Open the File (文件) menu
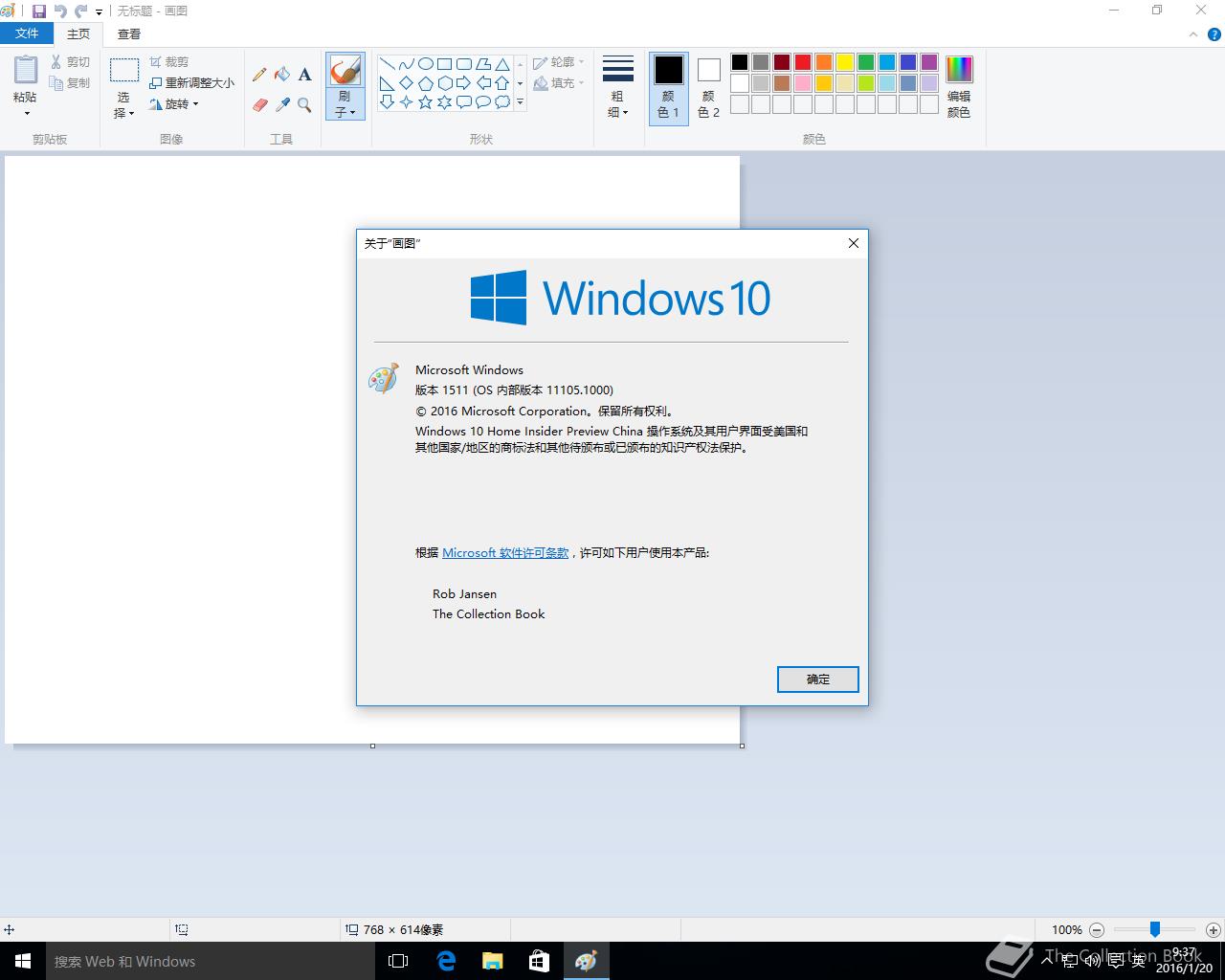This screenshot has height=980, width=1225. [x=27, y=33]
